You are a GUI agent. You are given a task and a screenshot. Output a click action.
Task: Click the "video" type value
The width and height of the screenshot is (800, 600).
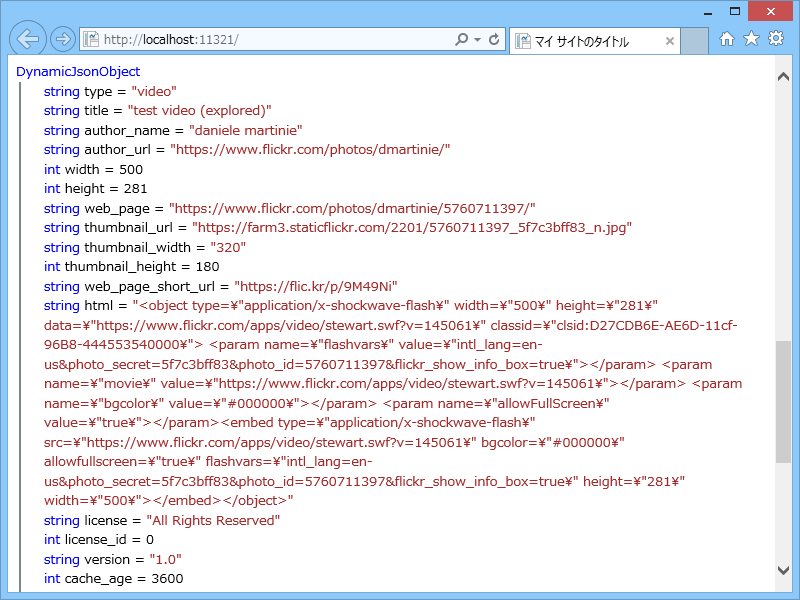tap(154, 91)
